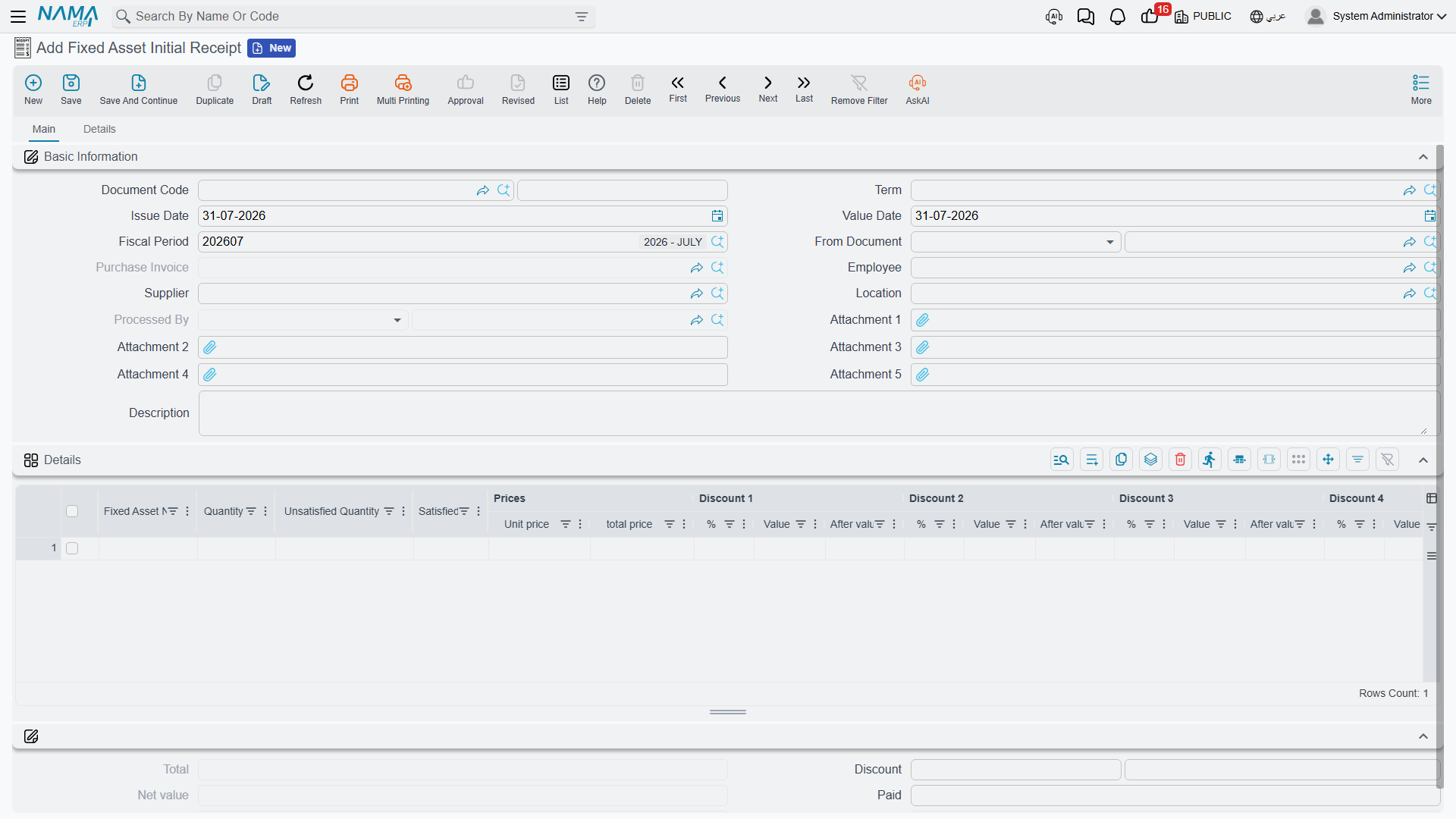Screen dimensions: 1456x819
Task: Open the AskAI assistant
Action: click(918, 89)
